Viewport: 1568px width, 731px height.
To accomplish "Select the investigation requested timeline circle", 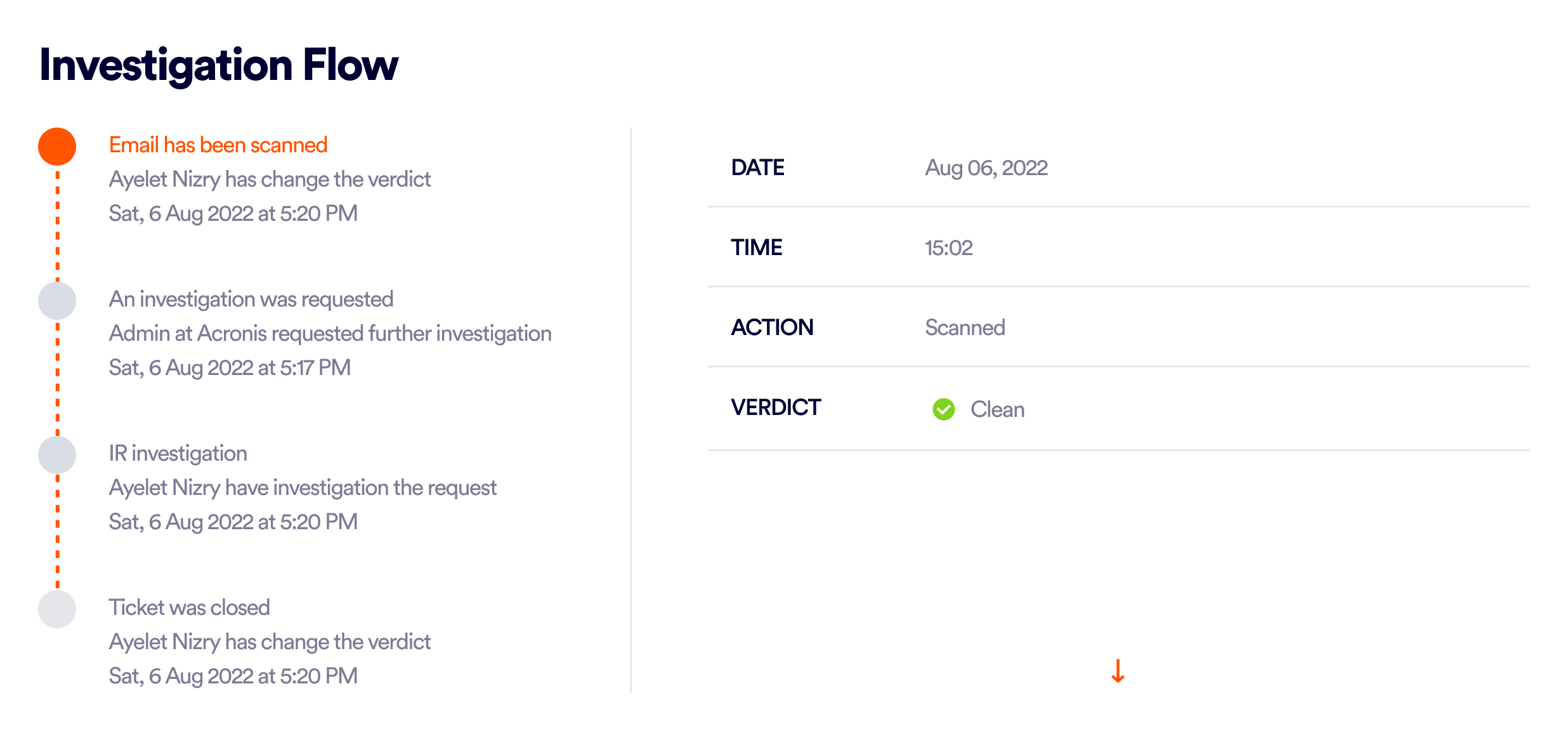I will 57,301.
